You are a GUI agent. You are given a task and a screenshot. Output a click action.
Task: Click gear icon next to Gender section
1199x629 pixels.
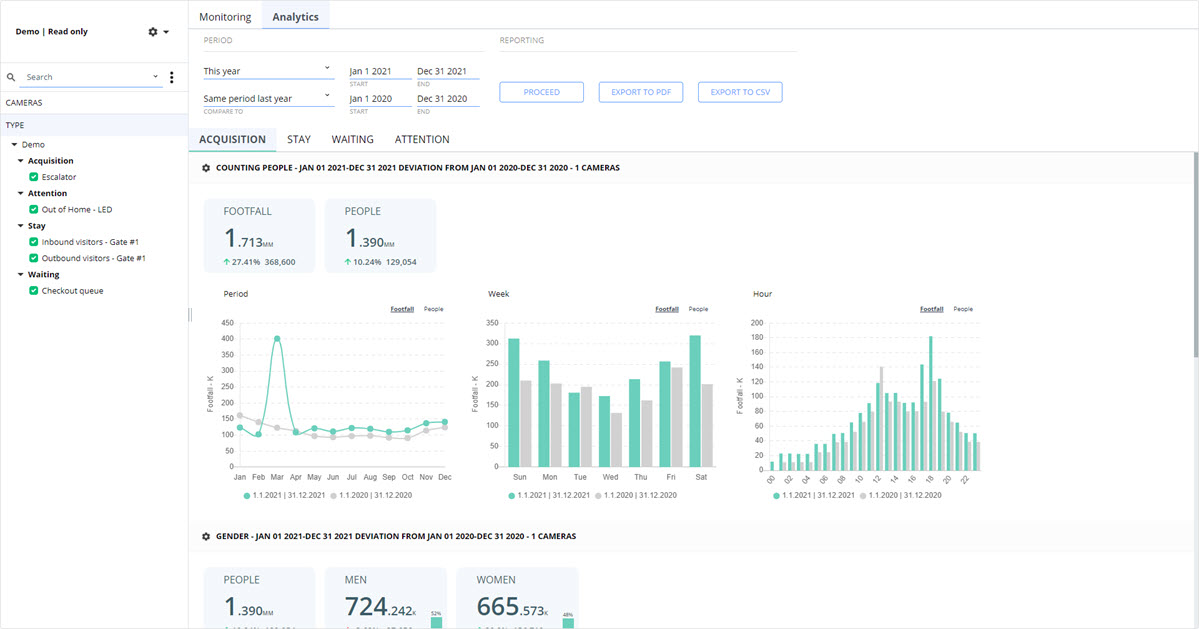point(206,537)
